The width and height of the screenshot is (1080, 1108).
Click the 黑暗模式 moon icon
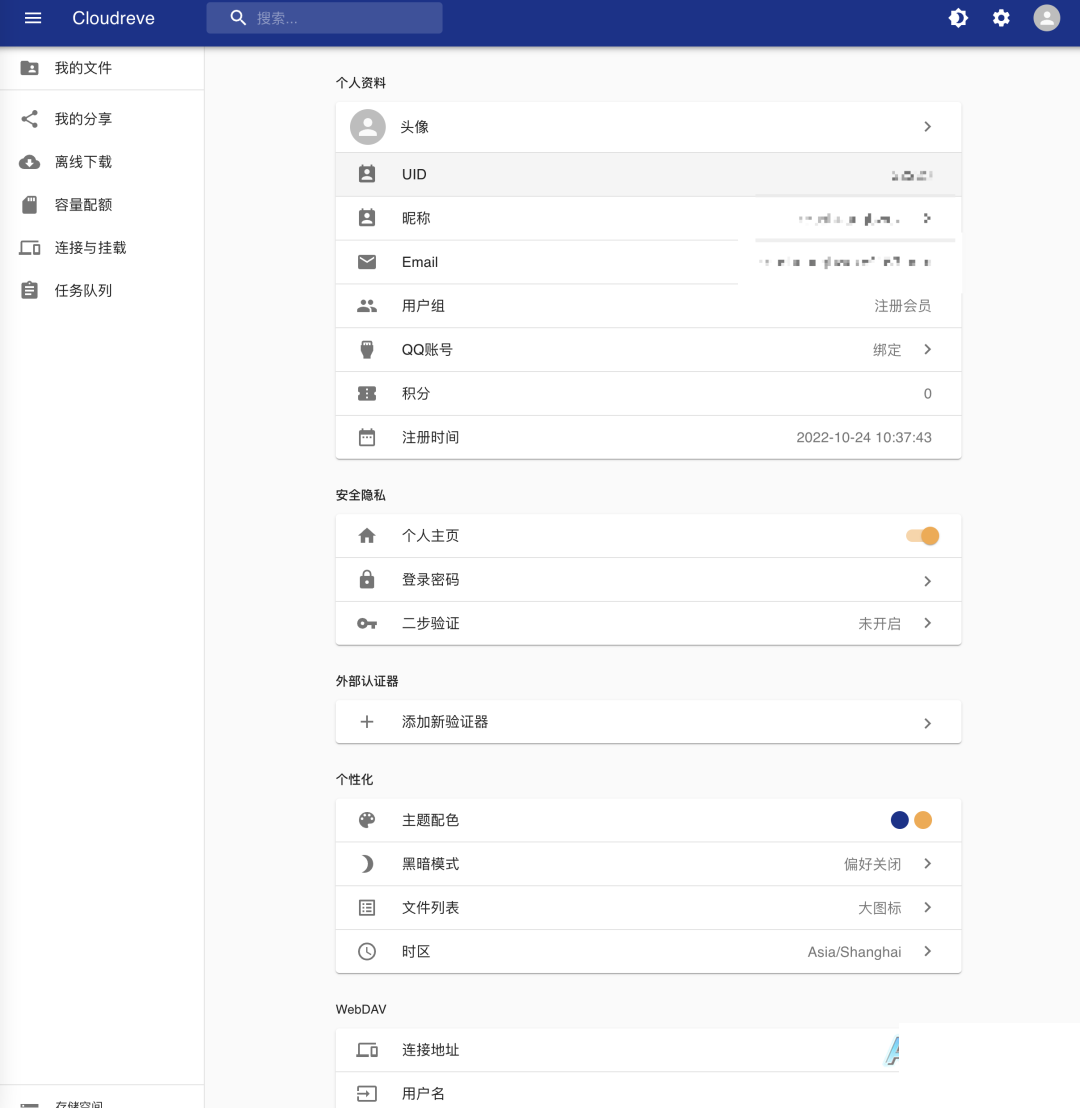coord(367,864)
